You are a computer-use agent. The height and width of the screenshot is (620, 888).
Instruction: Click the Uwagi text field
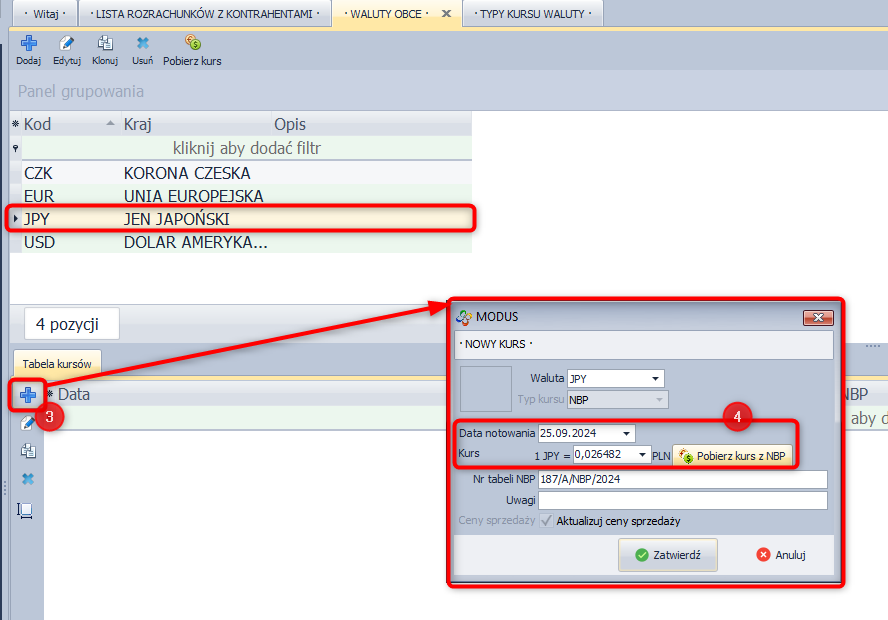[682, 500]
